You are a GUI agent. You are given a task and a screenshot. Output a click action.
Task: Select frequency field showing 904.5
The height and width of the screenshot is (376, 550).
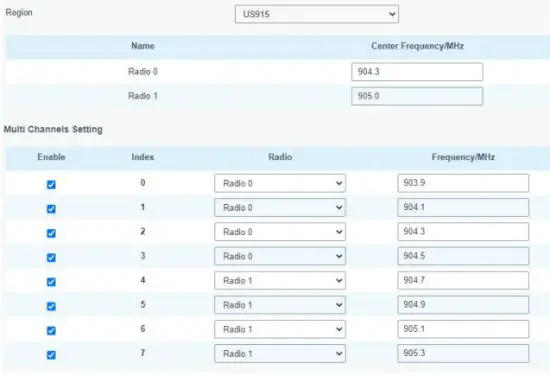pyautogui.click(x=463, y=256)
